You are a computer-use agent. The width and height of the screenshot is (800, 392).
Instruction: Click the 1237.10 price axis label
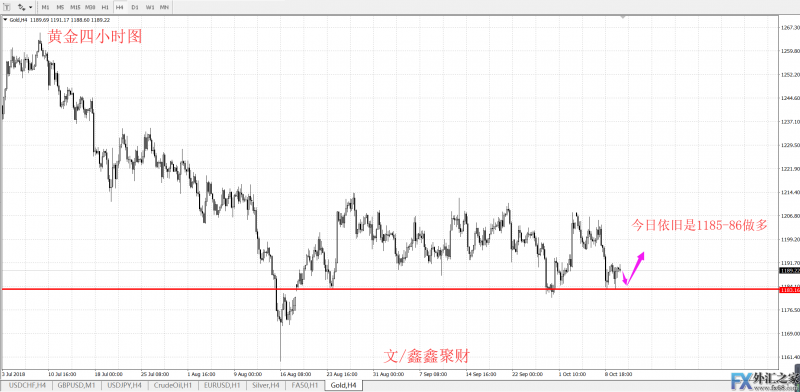[790, 121]
